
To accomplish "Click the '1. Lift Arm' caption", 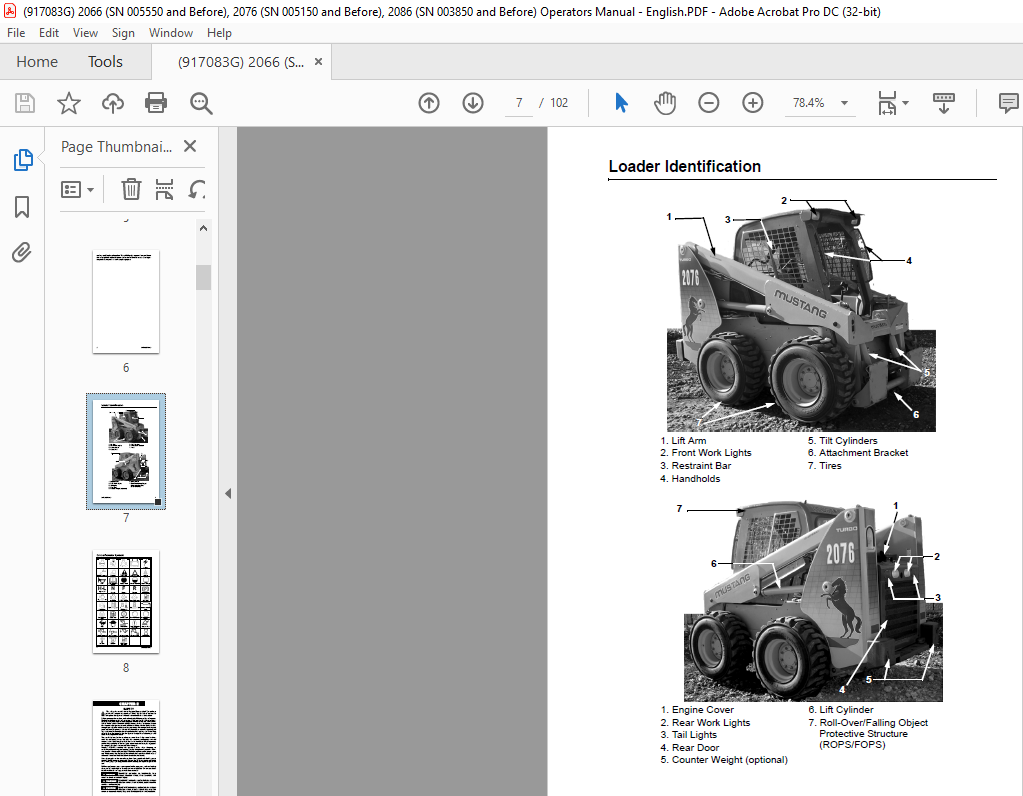I will click(x=683, y=440).
